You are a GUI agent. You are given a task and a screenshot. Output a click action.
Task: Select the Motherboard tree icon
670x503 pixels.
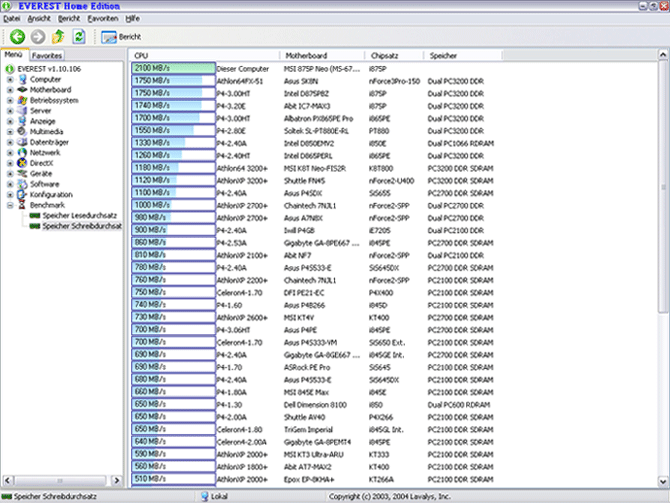pos(22,90)
